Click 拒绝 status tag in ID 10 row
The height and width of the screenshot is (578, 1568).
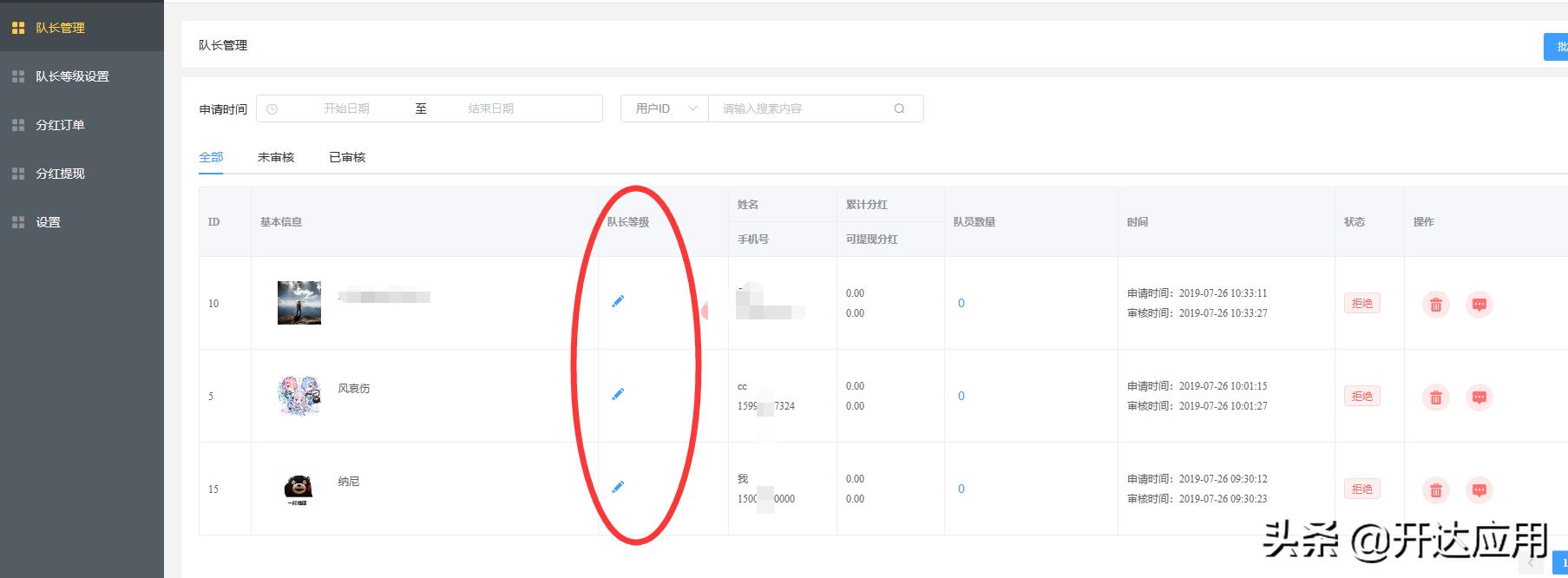1361,303
